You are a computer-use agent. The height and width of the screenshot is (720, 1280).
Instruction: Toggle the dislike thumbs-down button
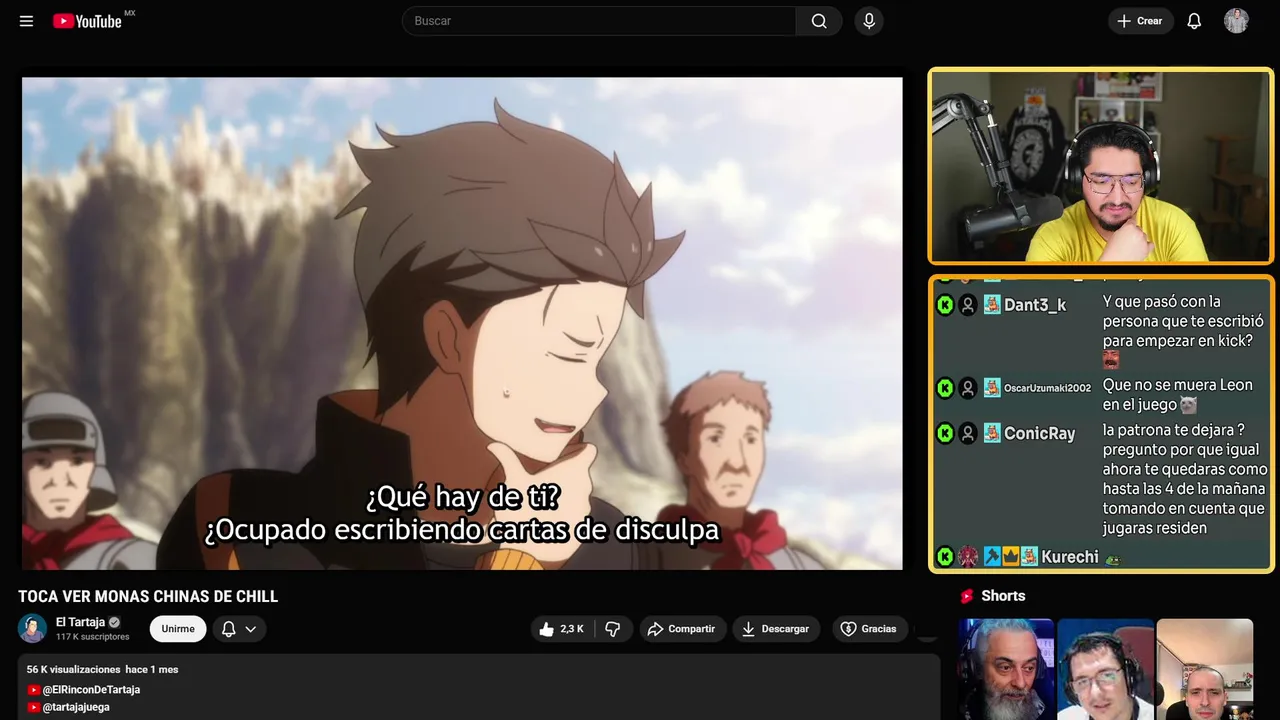click(x=613, y=629)
